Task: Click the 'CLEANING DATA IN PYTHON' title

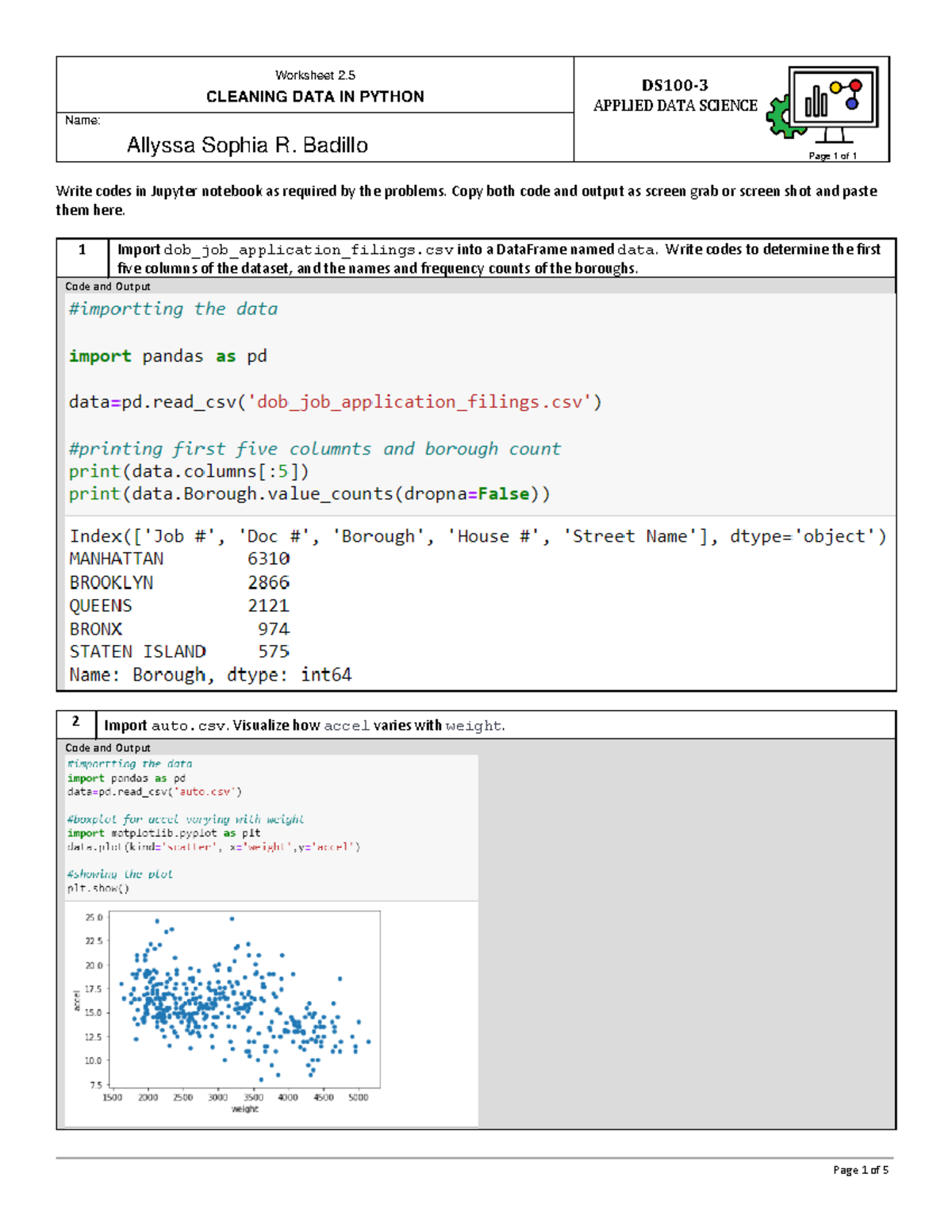Action: (x=315, y=97)
